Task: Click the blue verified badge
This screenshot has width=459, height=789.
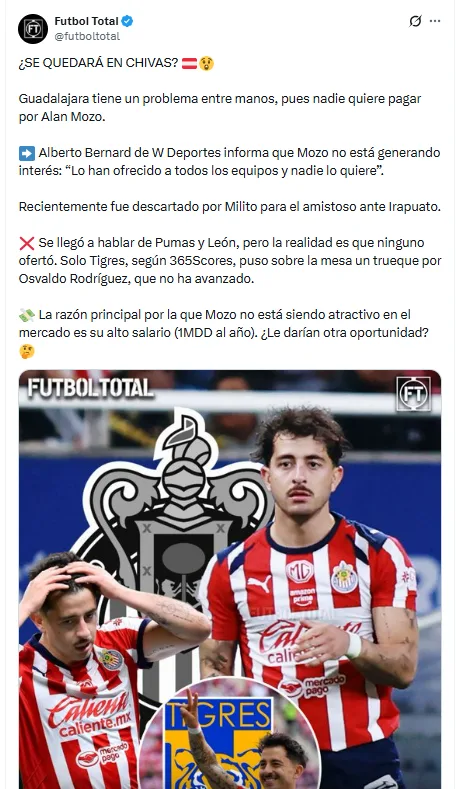Action: 127,21
